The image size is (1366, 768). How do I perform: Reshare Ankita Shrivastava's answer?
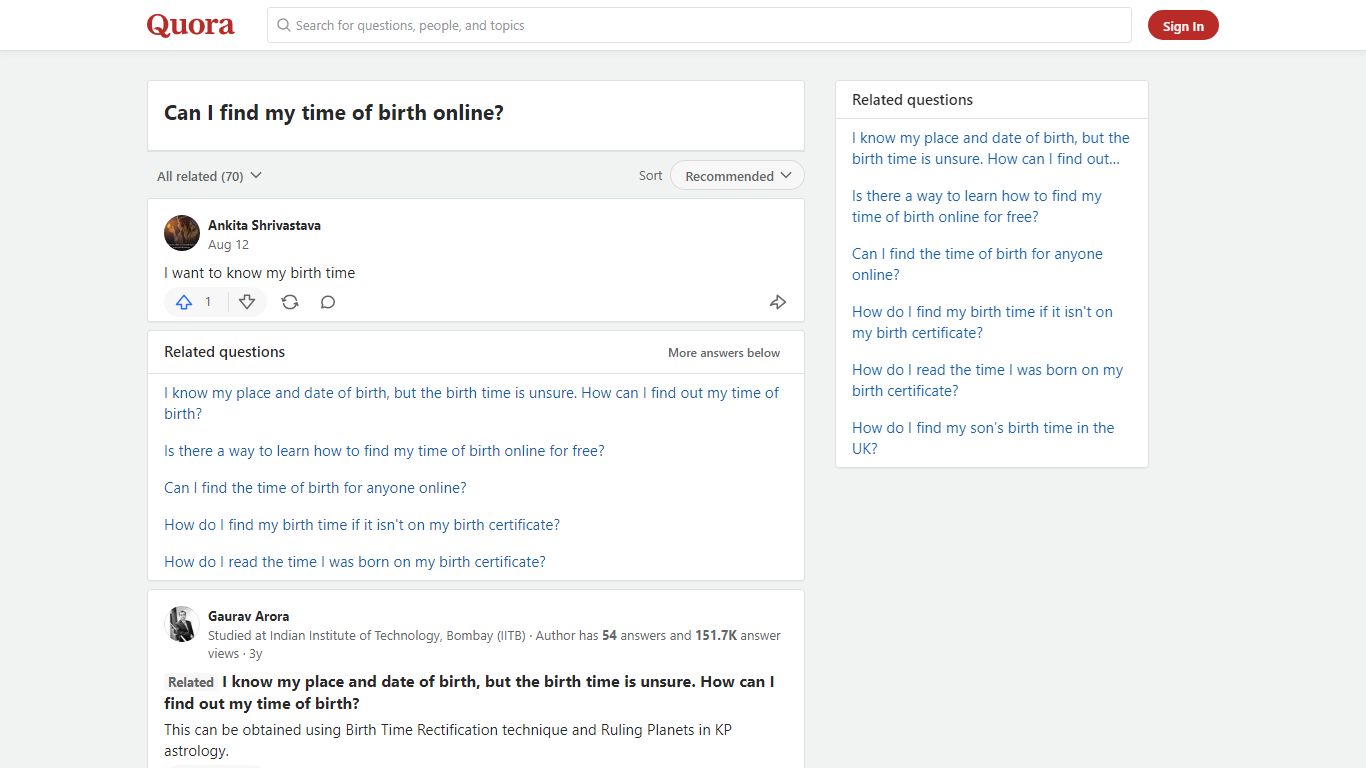(290, 302)
